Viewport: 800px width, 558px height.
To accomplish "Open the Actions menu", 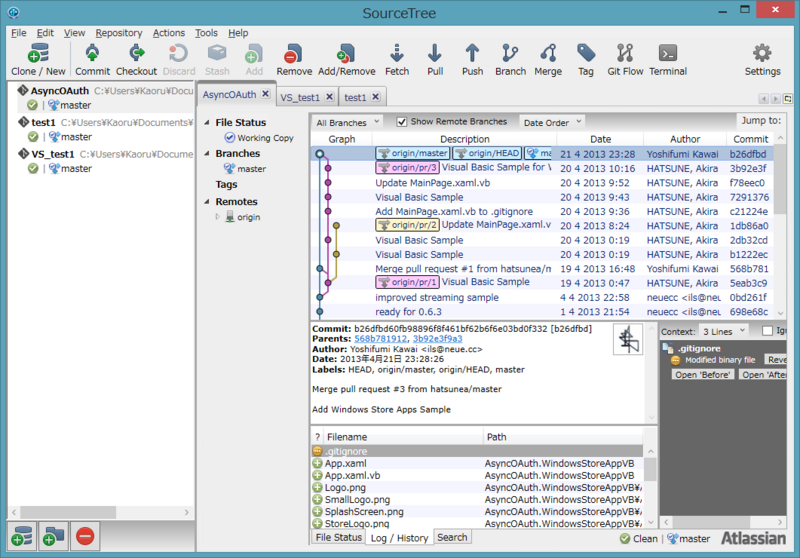I will [168, 33].
